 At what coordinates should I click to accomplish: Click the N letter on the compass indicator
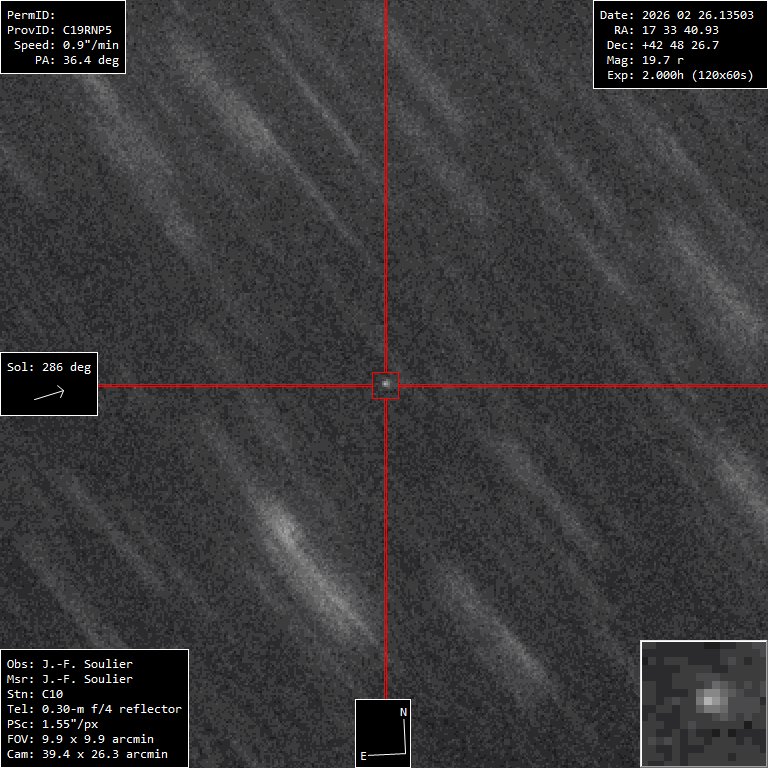pyautogui.click(x=403, y=712)
